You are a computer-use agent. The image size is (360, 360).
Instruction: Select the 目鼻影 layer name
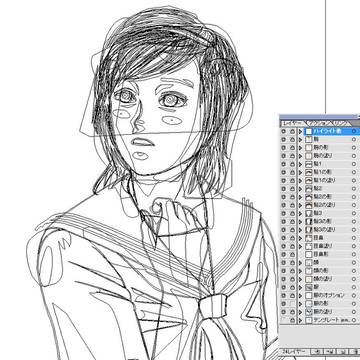pos(321,254)
